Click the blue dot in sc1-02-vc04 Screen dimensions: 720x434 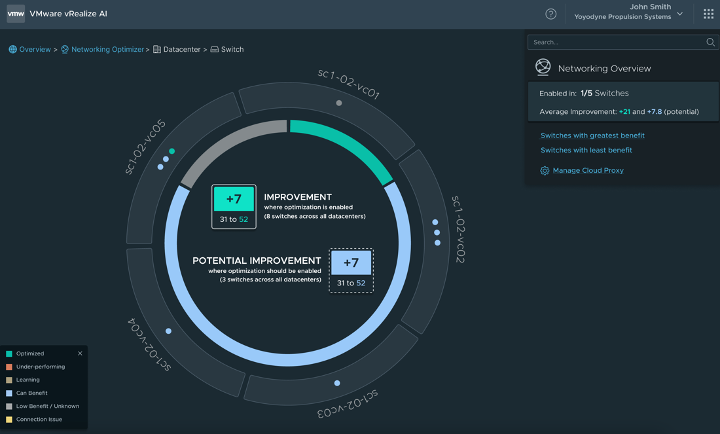[169, 331]
